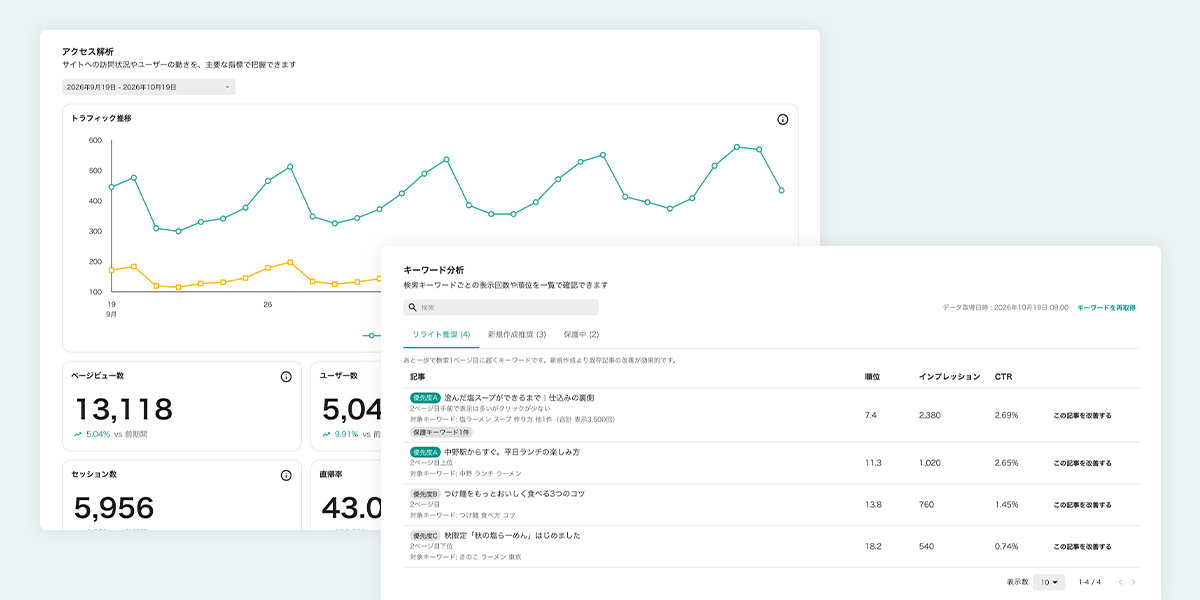Image resolution: width=1200 pixels, height=600 pixels.
Task: Click the pagination text 1-4 / 4
Action: pyautogui.click(x=1089, y=582)
